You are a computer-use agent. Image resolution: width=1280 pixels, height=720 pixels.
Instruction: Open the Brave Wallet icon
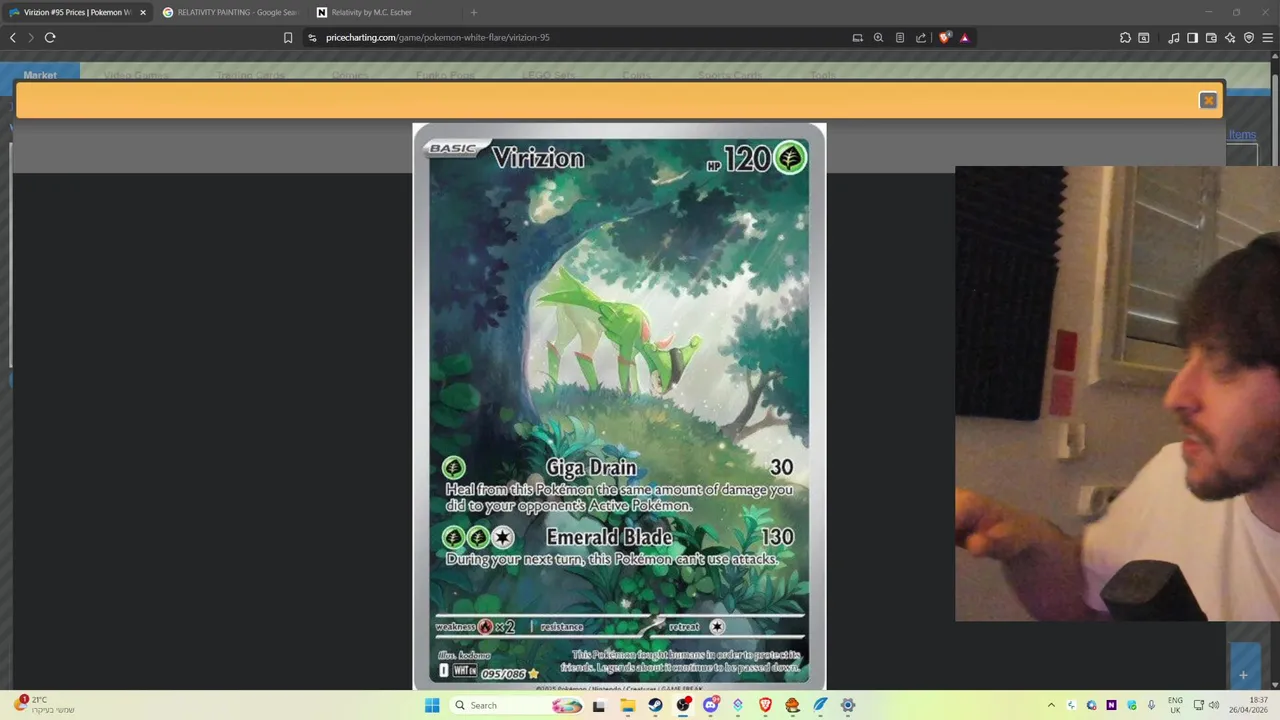point(1211,37)
